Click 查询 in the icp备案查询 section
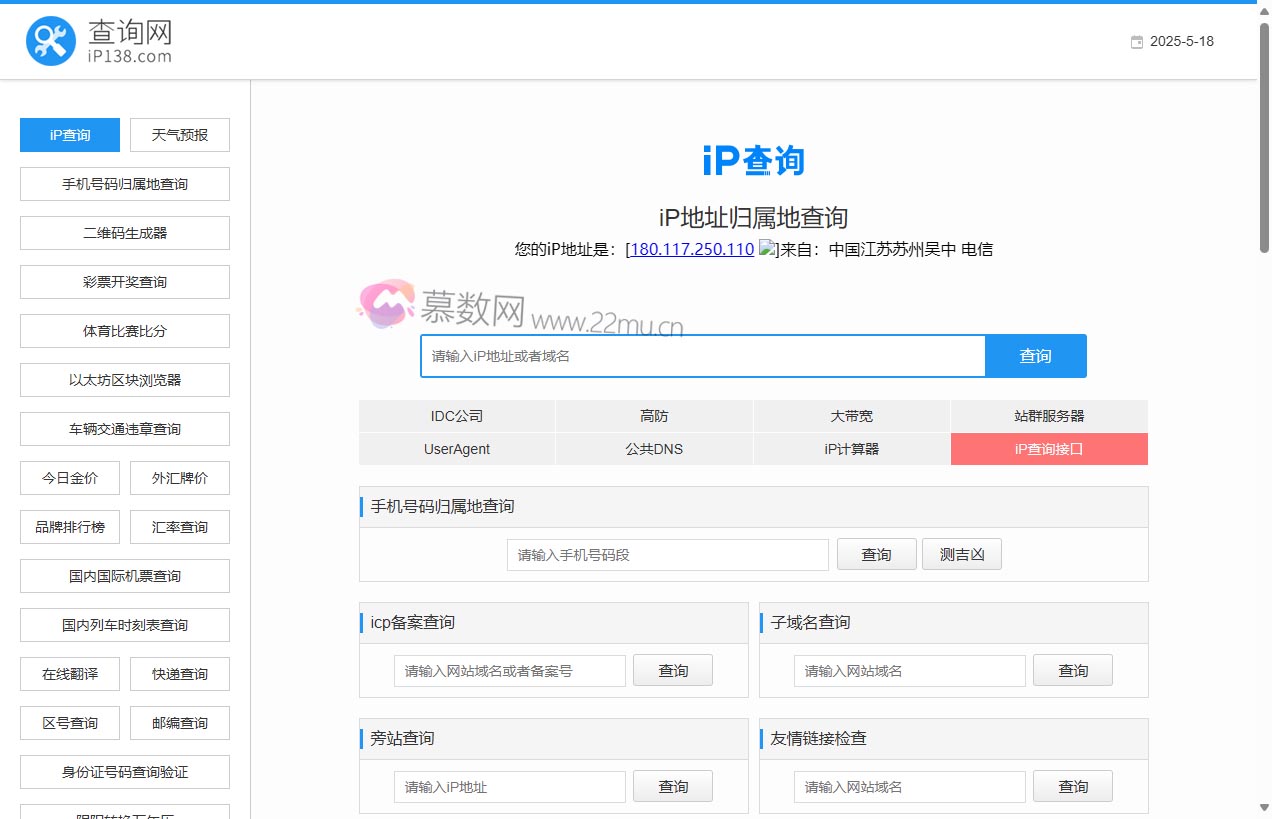Screen dimensions: 1272x819 (673, 670)
